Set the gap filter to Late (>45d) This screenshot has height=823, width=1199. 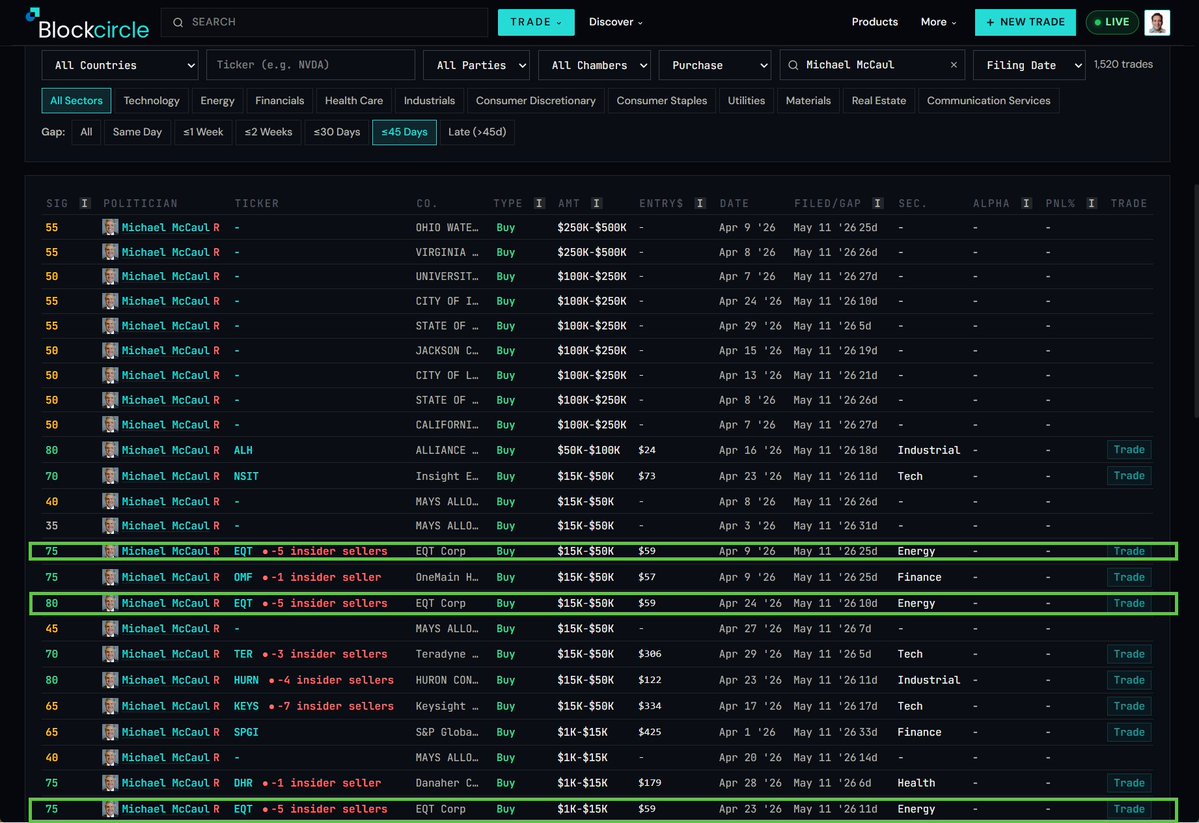pos(477,132)
